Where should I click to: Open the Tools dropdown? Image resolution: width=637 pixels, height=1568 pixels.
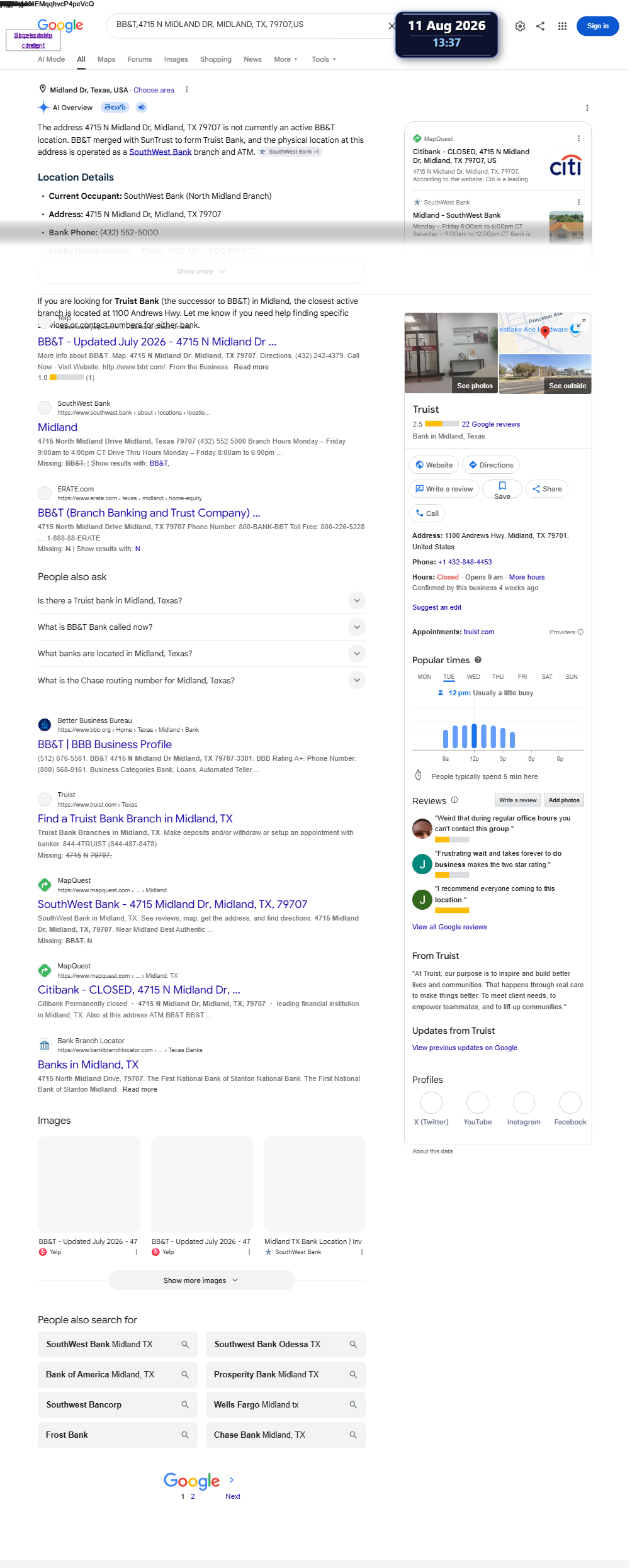pos(324,59)
